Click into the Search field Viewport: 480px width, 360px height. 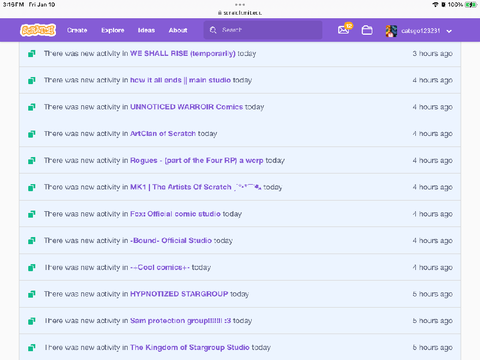263,30
